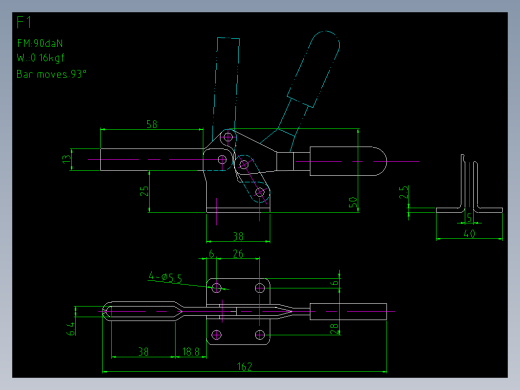Click the 38 dimension below the 25
520x390 pixels.
point(238,236)
